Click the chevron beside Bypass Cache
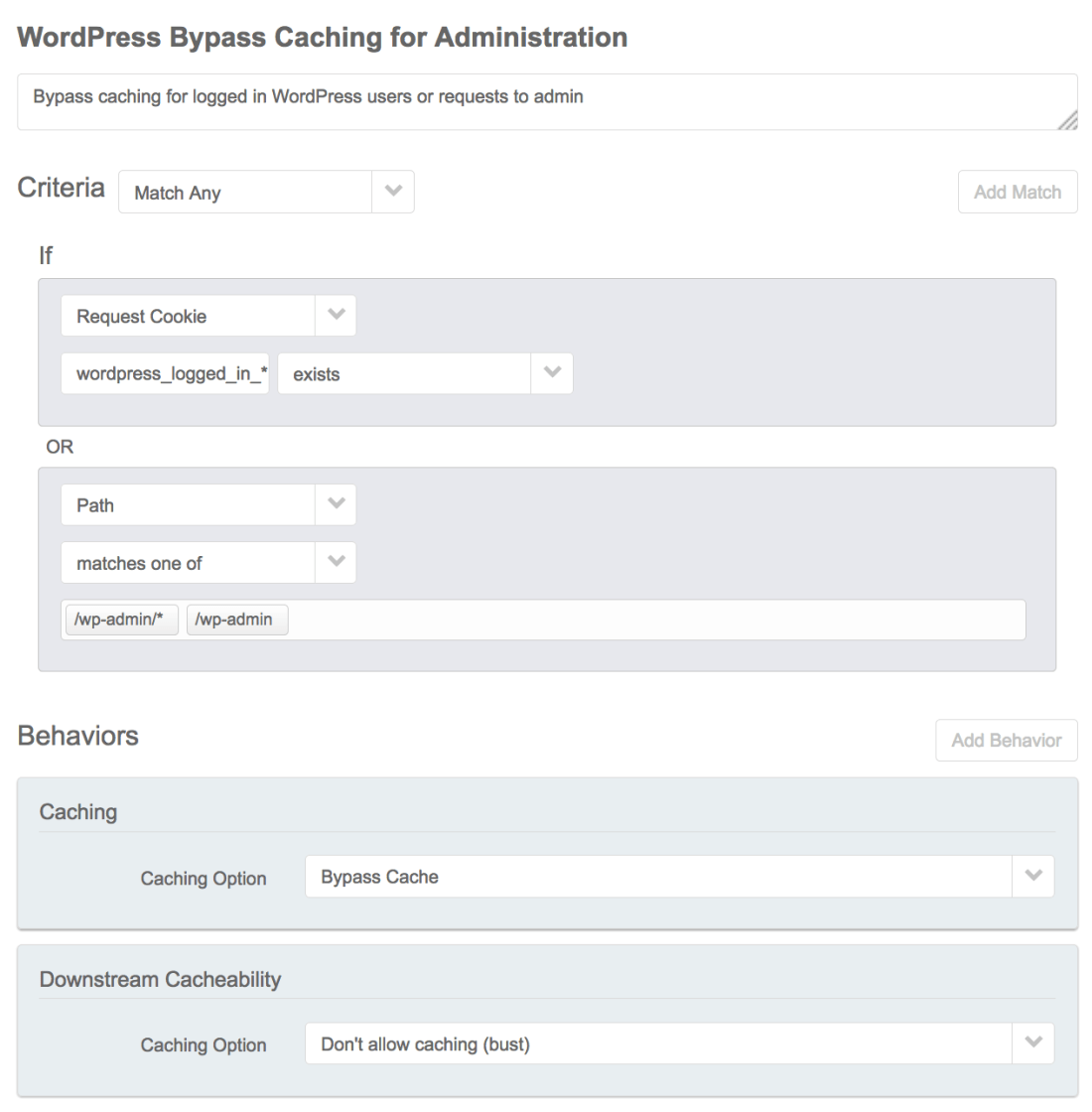1092x1112 pixels. point(1033,878)
